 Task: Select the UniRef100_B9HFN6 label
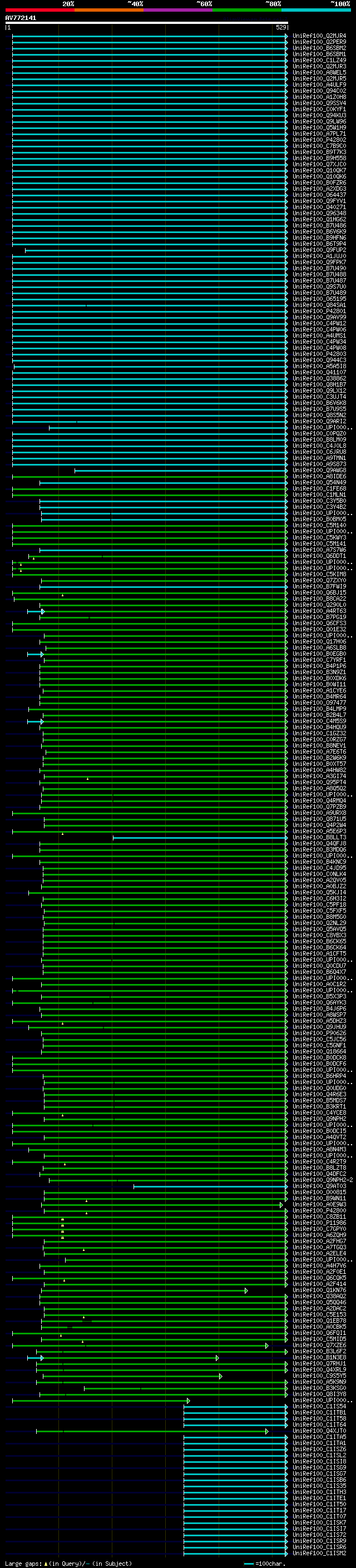(319, 238)
